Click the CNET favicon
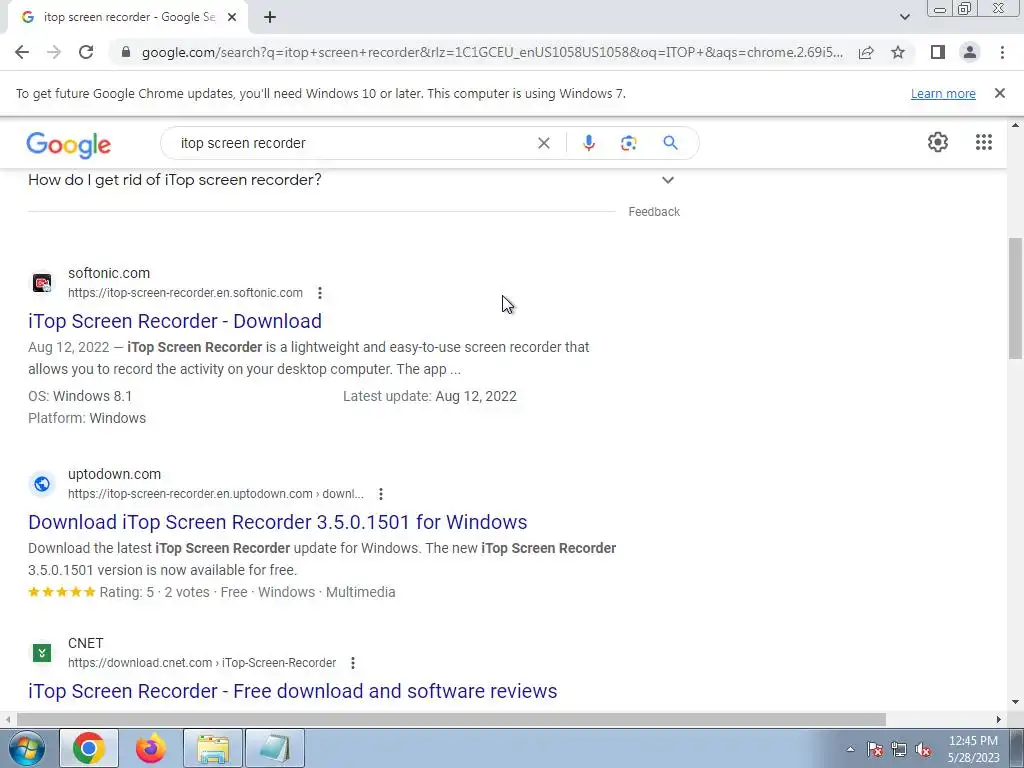This screenshot has width=1024, height=768. tap(42, 652)
